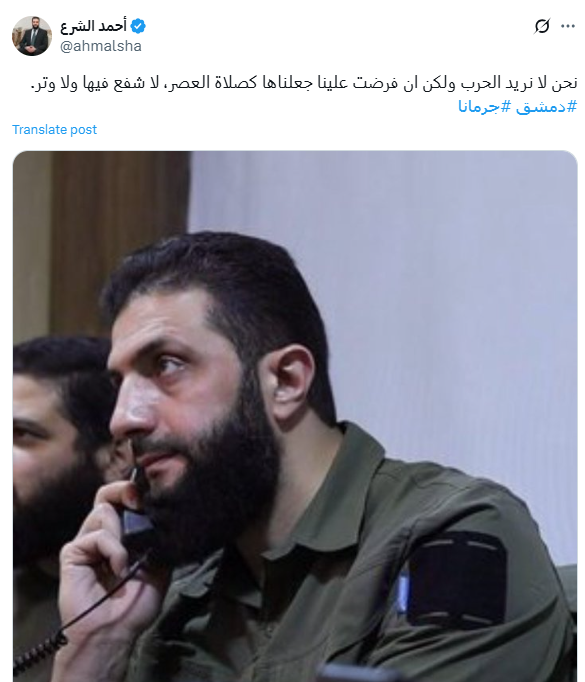This screenshot has width=585, height=682.
Task: Click the wooden panel behind the men
Action: click(118, 244)
